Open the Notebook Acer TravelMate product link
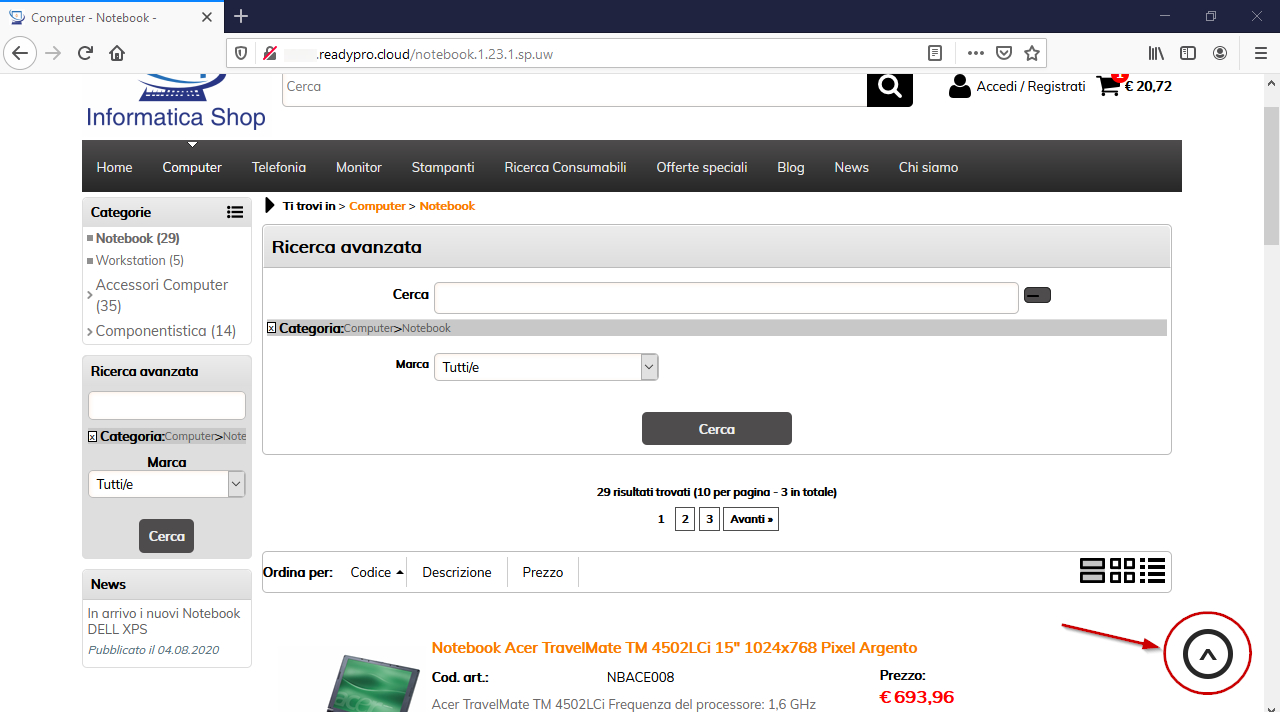Screen dimensions: 1280x712 pyautogui.click(x=674, y=648)
